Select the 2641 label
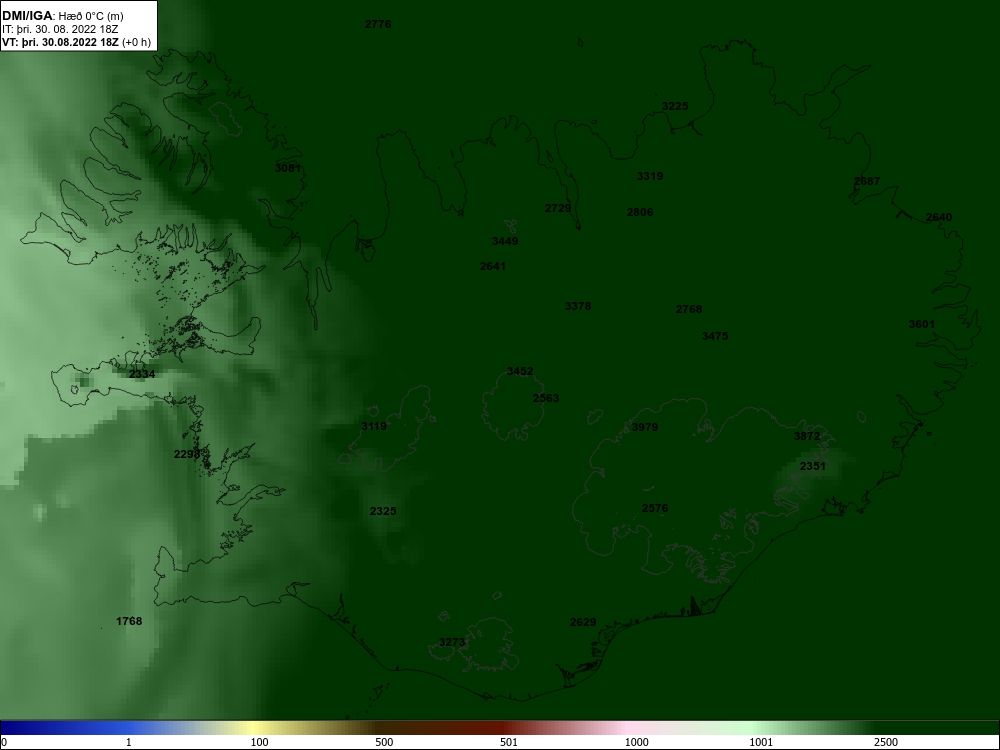The image size is (1000, 750). (492, 267)
